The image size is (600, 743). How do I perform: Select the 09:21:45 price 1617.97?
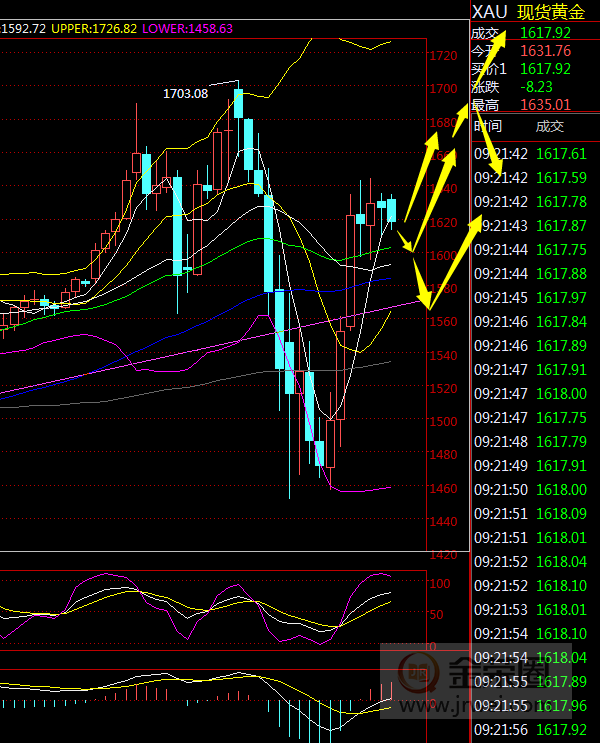point(561,298)
